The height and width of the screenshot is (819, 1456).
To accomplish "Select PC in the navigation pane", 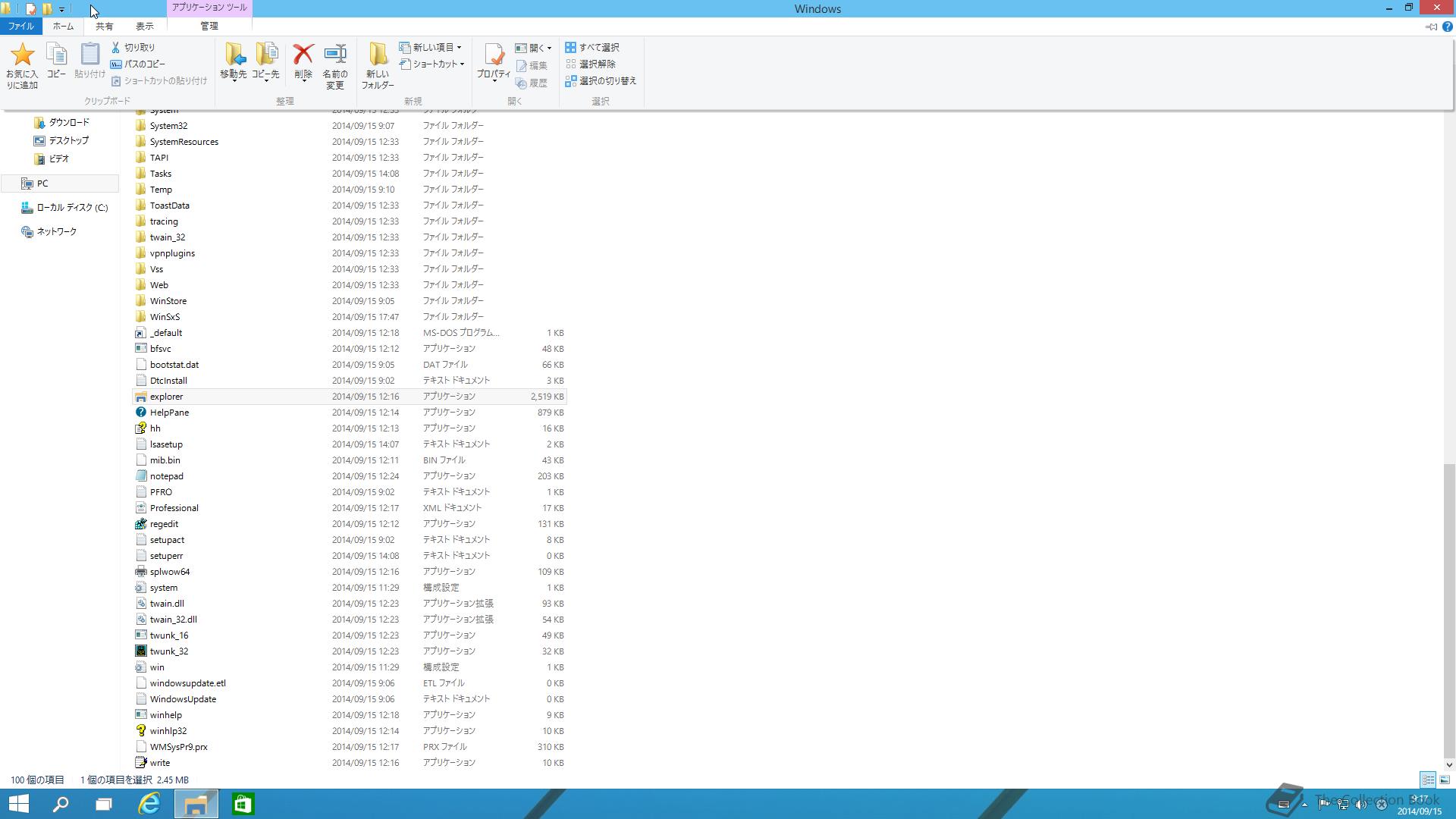I will pyautogui.click(x=59, y=184).
